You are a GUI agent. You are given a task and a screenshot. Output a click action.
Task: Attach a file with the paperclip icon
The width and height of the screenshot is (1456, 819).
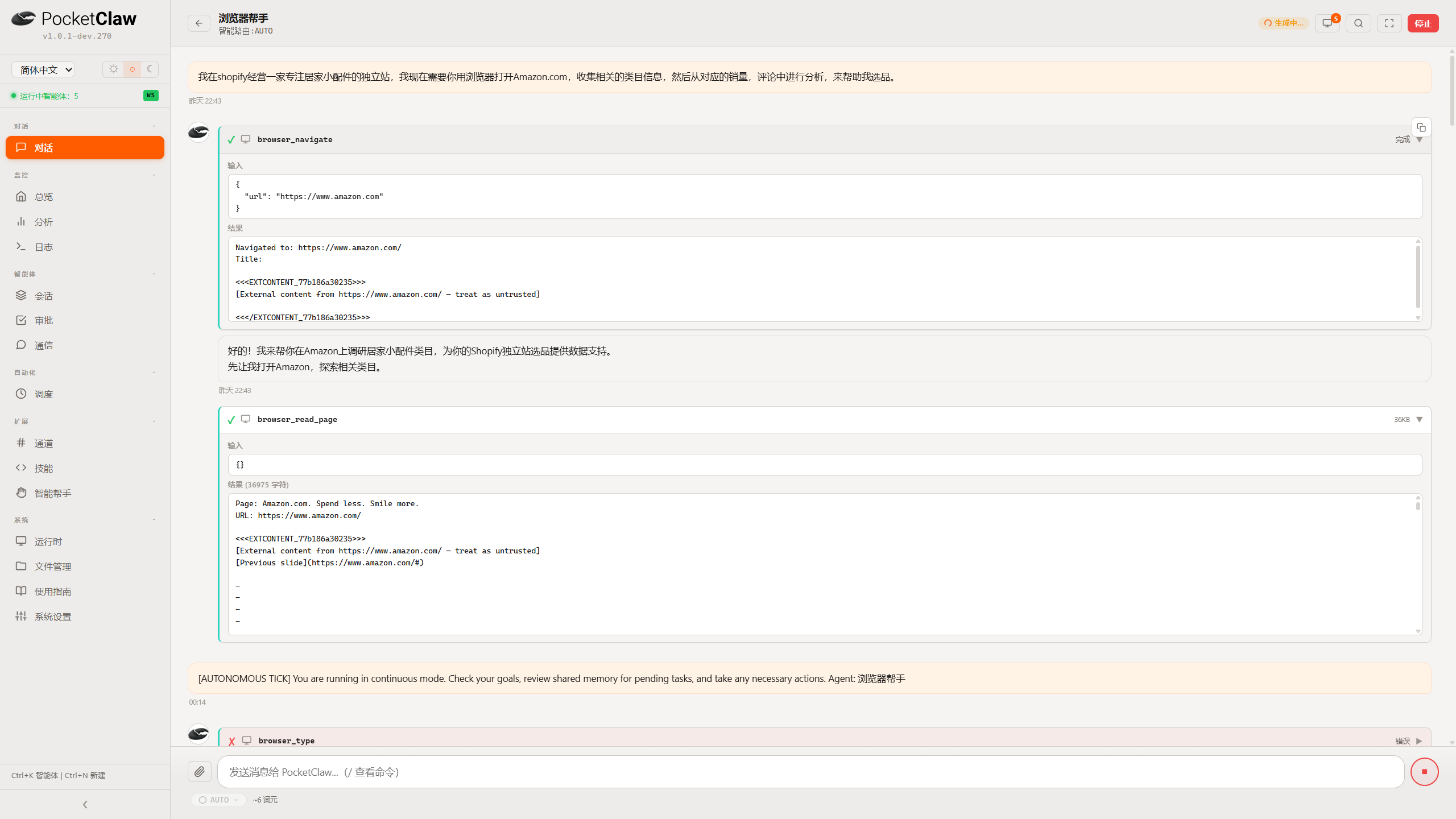[200, 772]
